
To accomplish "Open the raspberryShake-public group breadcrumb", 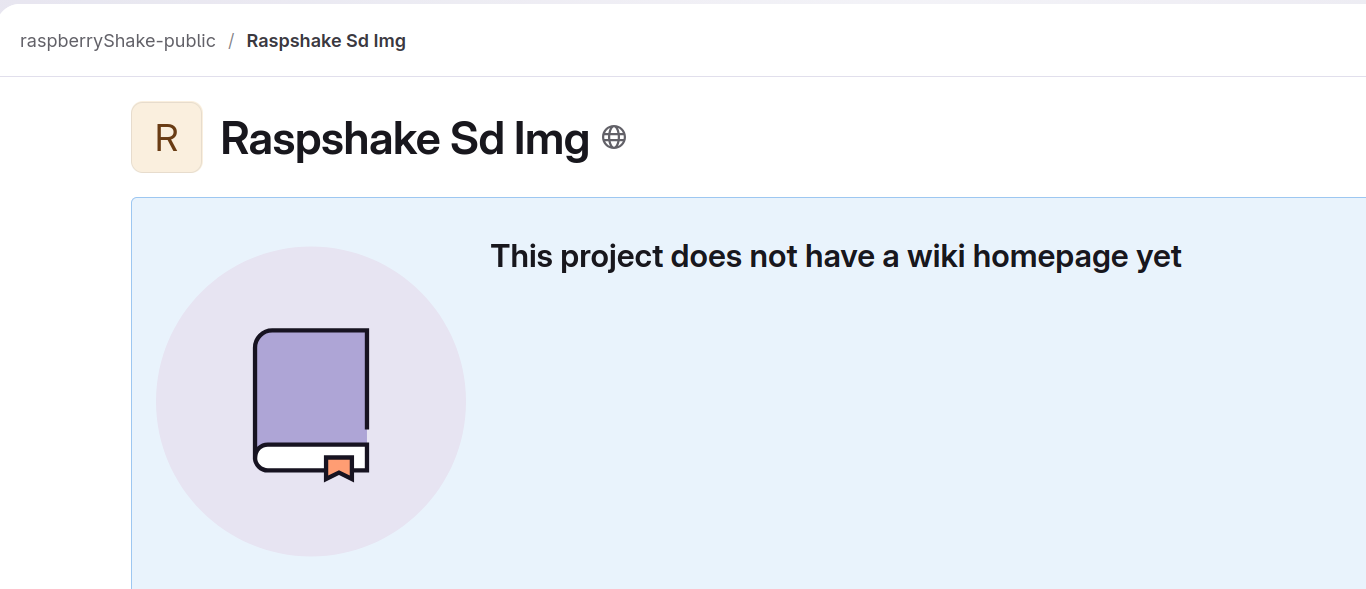I will pyautogui.click(x=118, y=41).
